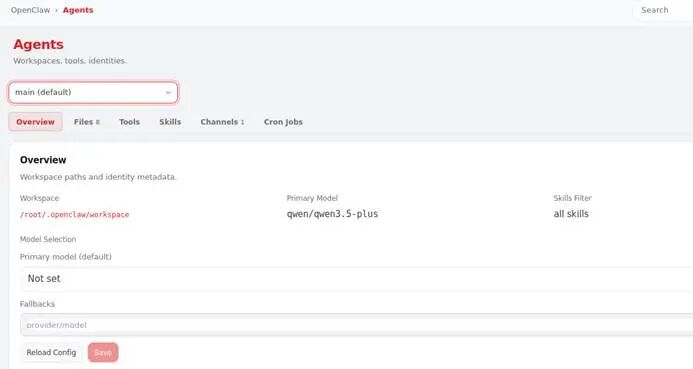
Task: Go to the Cron Jobs tab
Action: (283, 122)
